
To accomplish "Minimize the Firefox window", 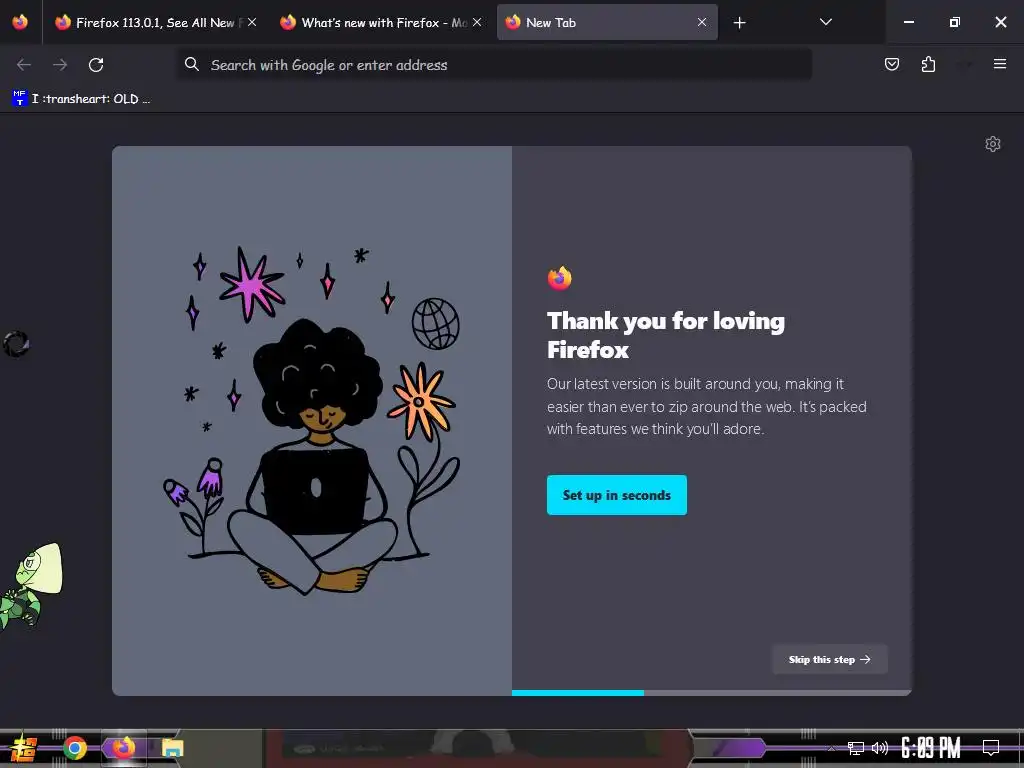I will pyautogui.click(x=908, y=22).
